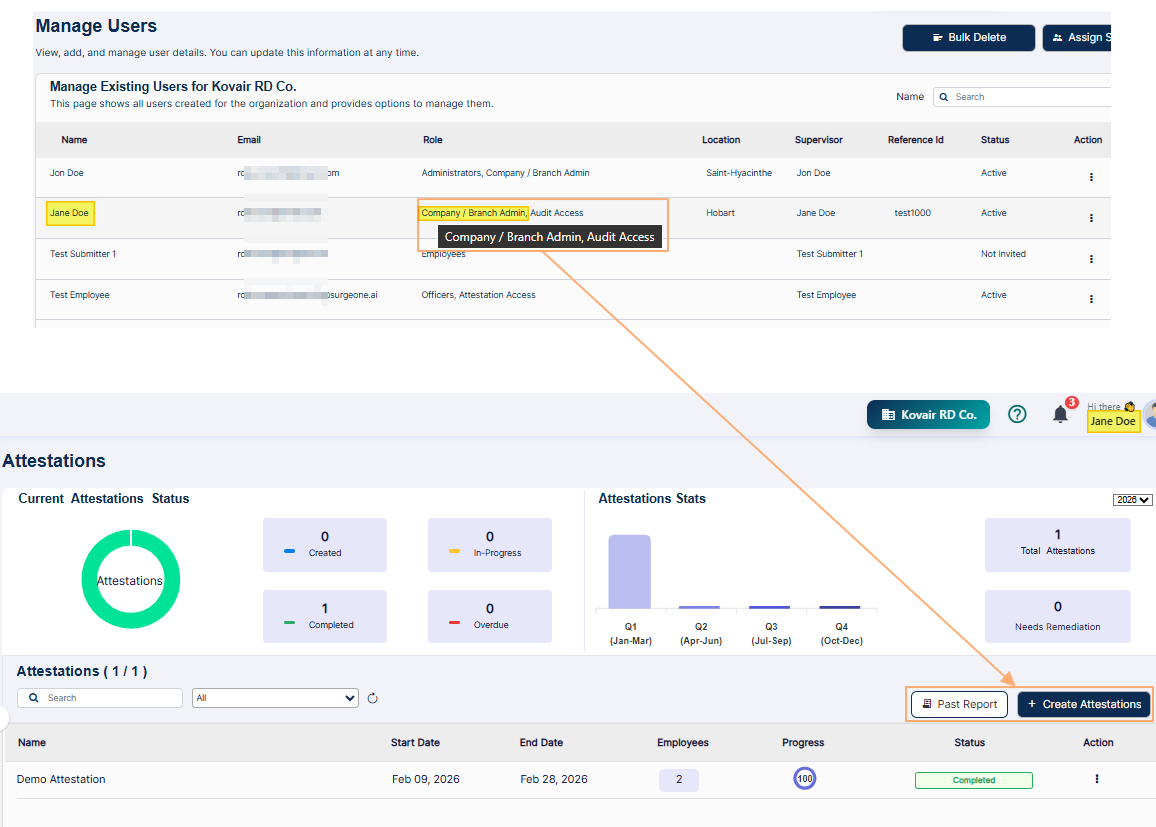Open the notifications bell icon

(x=1060, y=414)
